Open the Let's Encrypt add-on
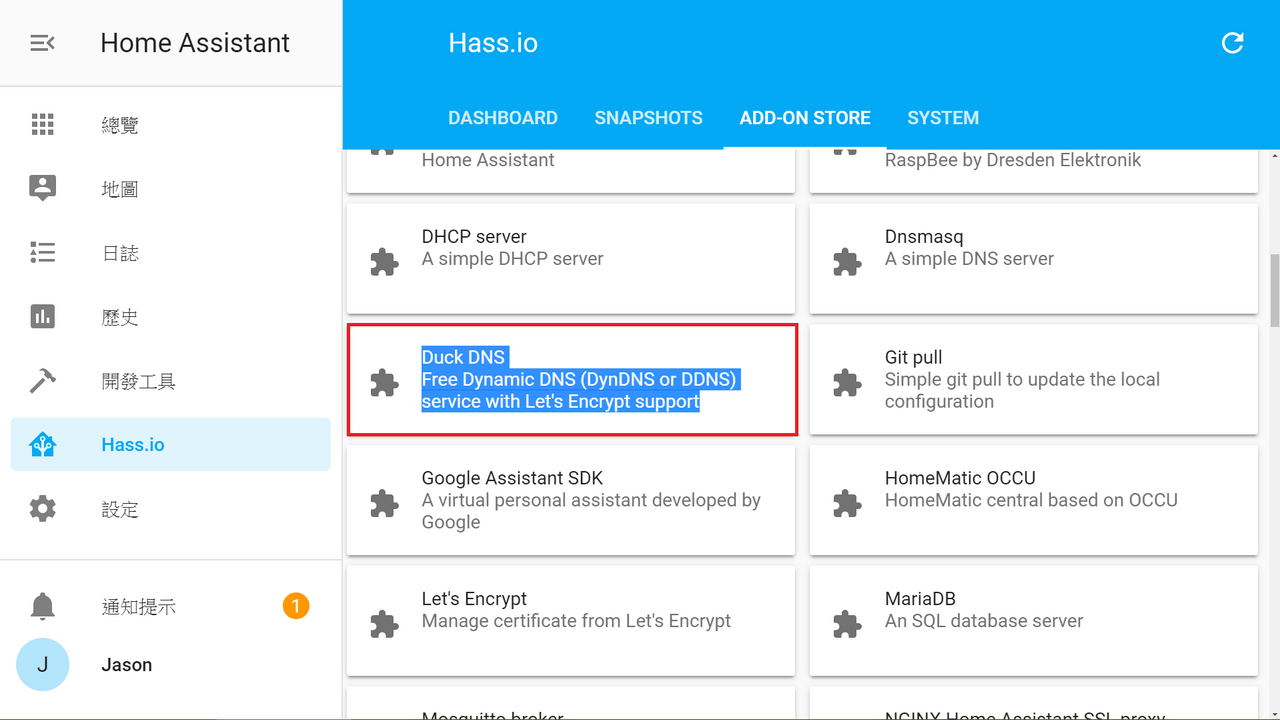The width and height of the screenshot is (1280, 720). click(x=571, y=622)
